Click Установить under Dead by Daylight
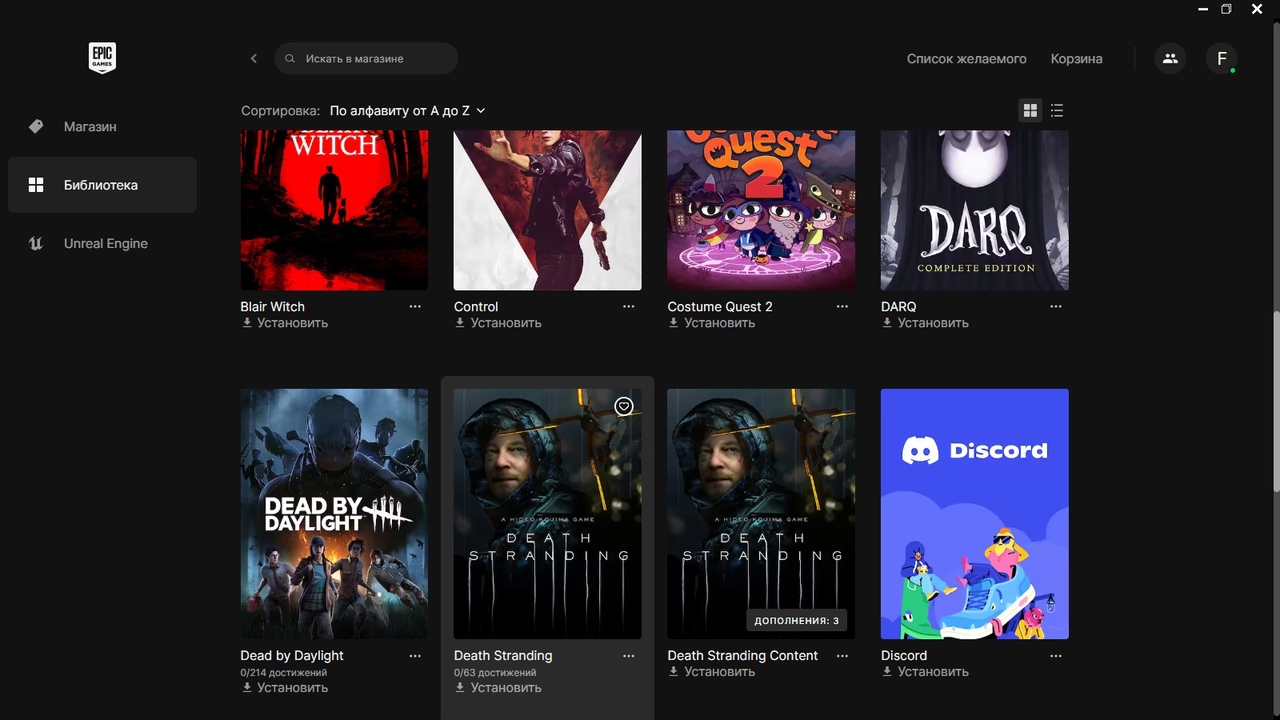 coord(284,688)
